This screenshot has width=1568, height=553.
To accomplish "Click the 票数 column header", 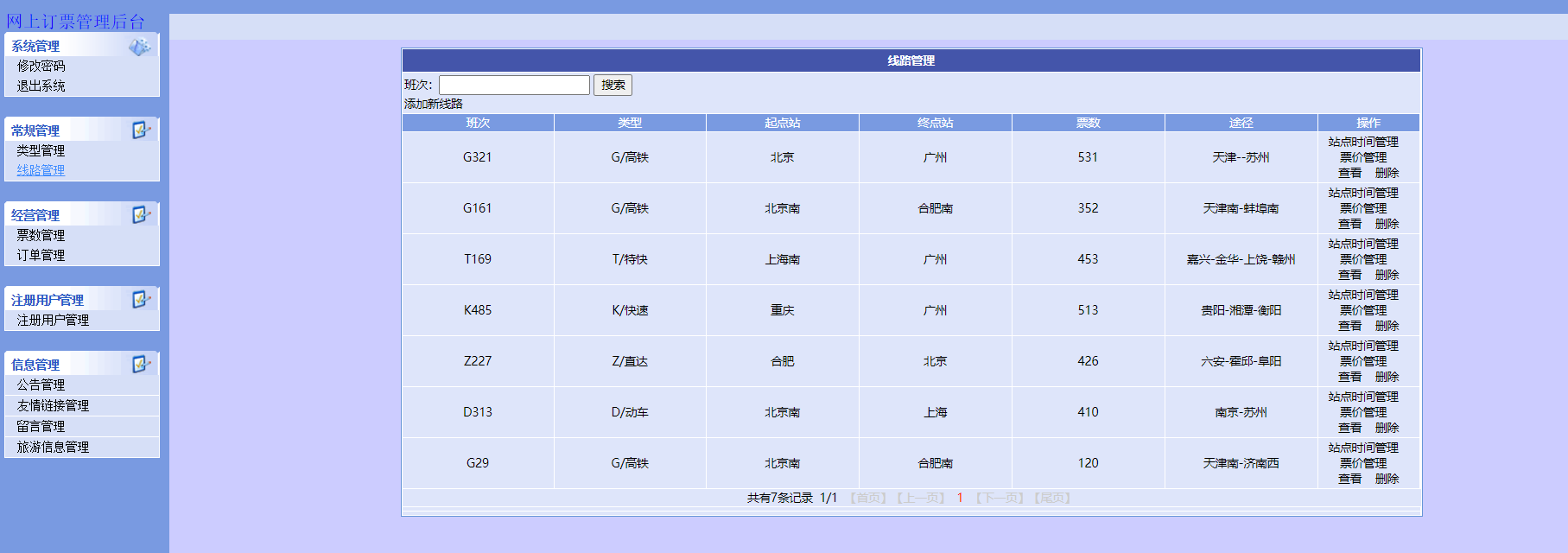I will (x=1089, y=123).
